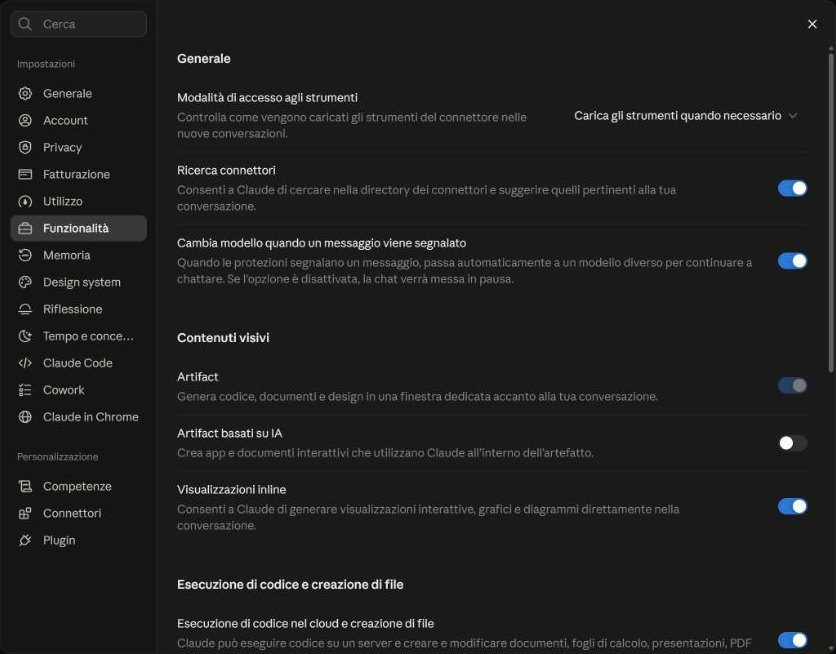
Task: Open Carica gli strumenti quando necessario dropdown
Action: coord(686,116)
